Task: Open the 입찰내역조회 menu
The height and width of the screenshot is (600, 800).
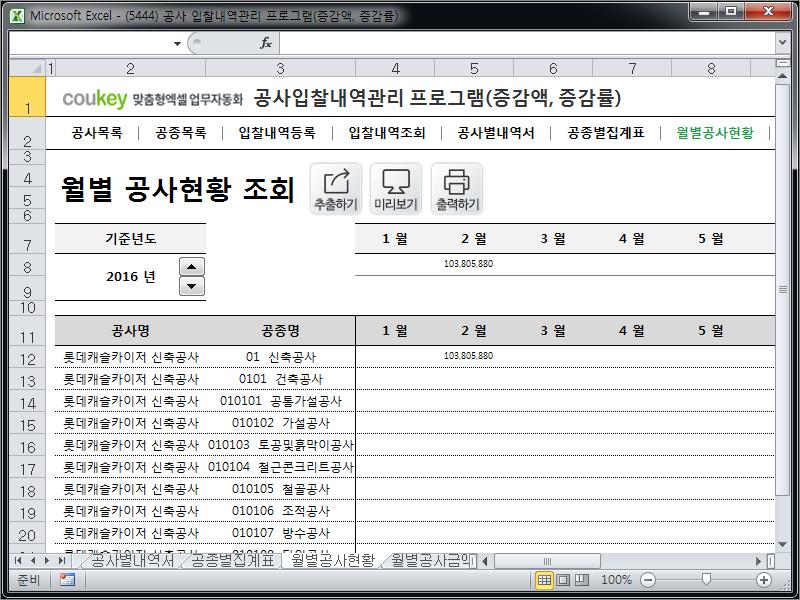Action: pos(387,133)
